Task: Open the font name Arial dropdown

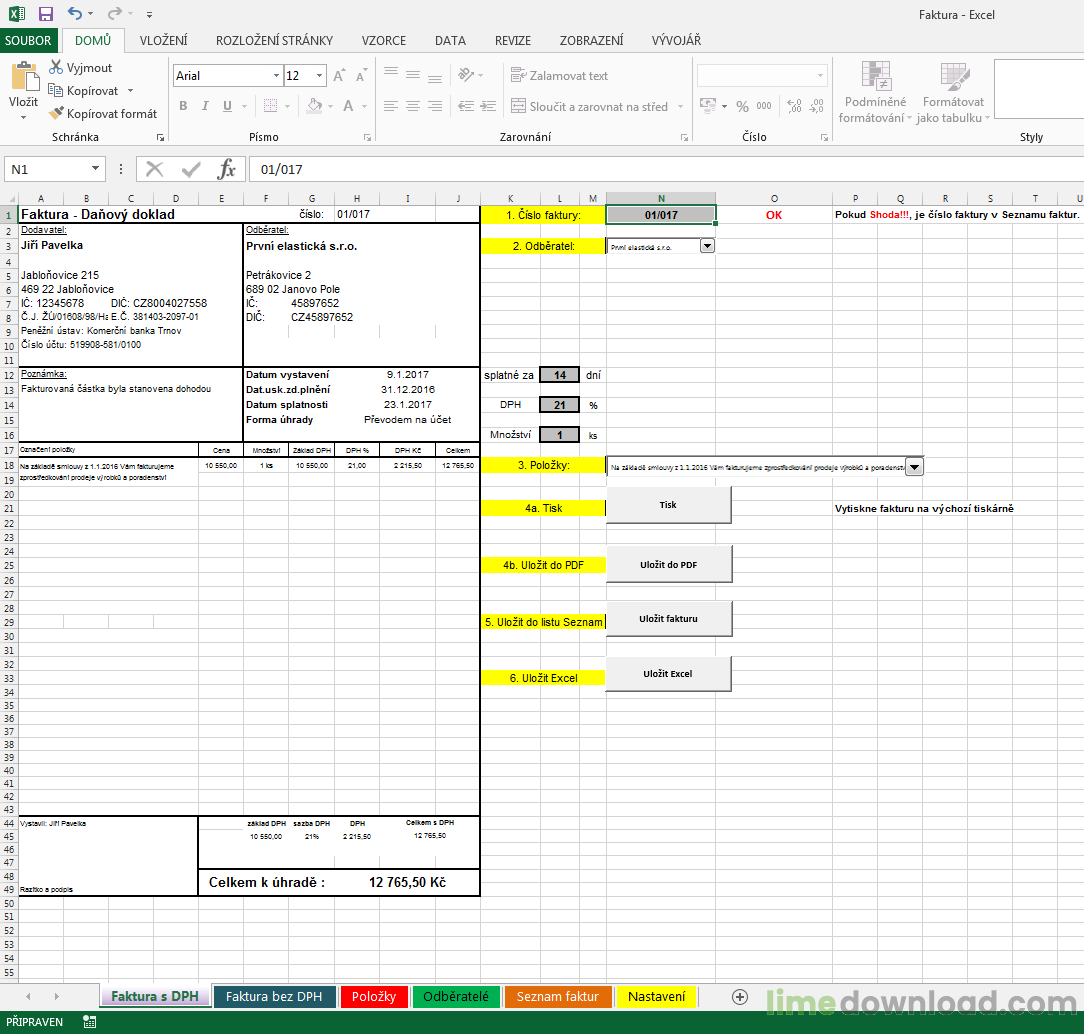Action: 276,76
